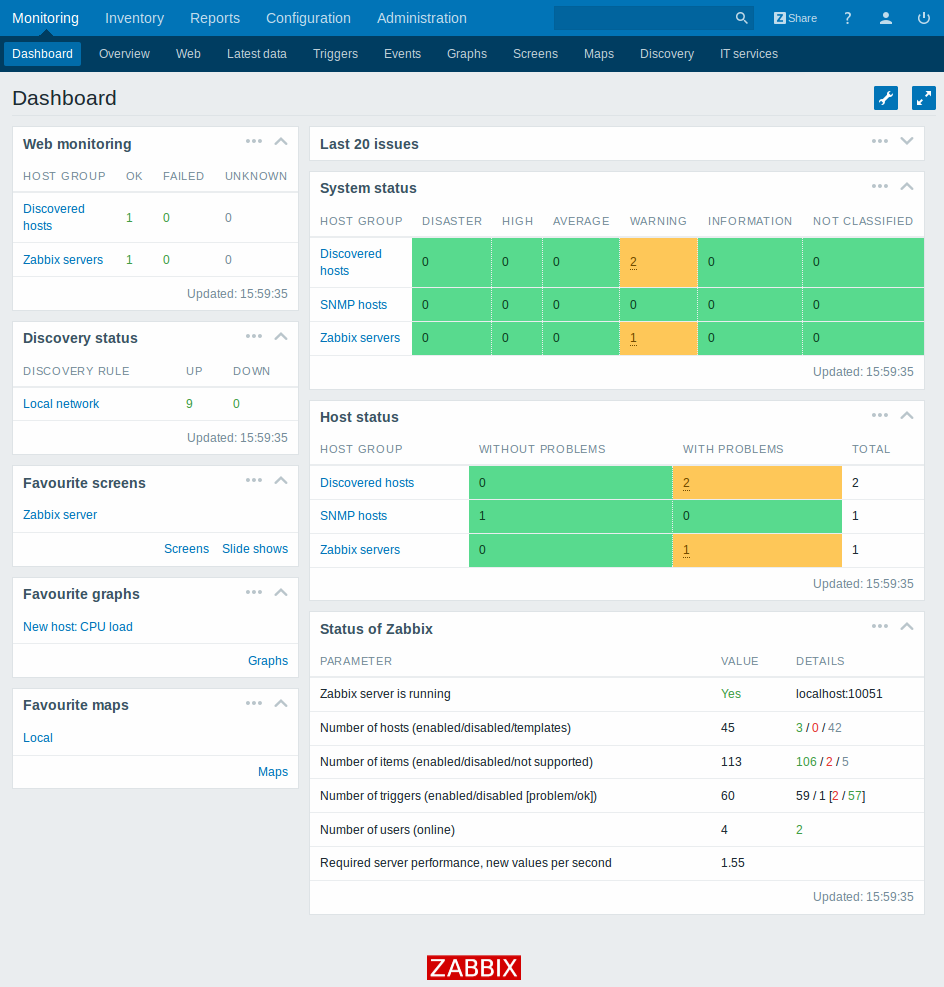
Task: Open System status widget three-dots menu
Action: coord(879,186)
